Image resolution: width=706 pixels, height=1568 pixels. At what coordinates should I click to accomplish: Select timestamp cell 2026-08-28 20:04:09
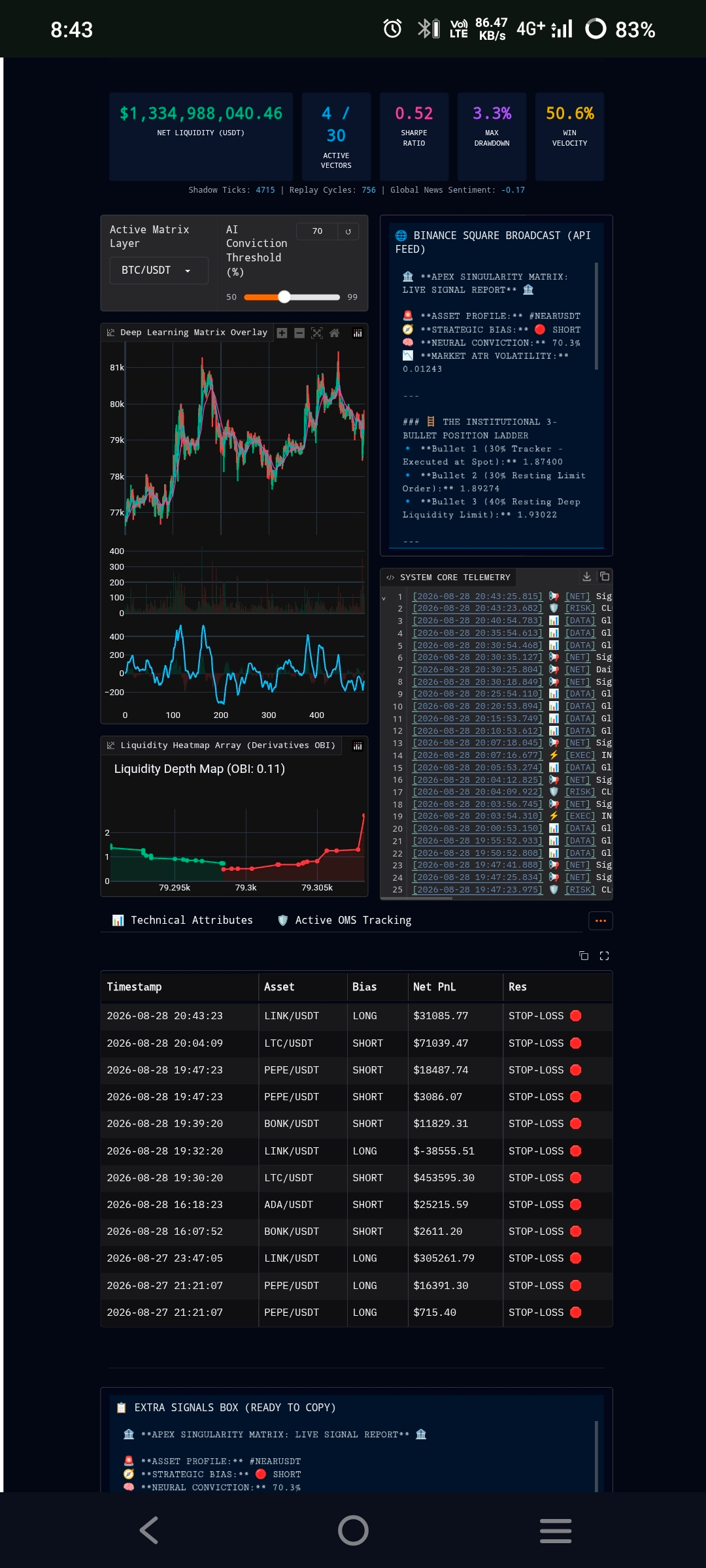point(180,1043)
